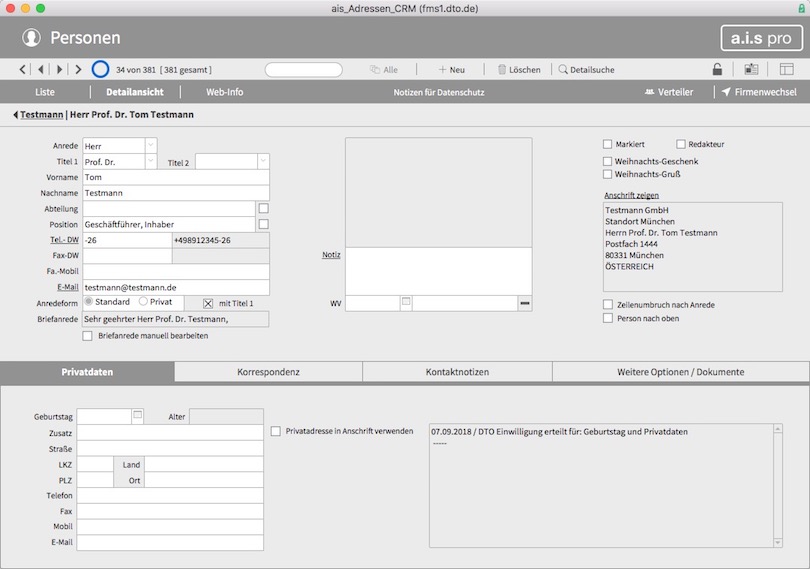Show all records with Alle

click(384, 70)
